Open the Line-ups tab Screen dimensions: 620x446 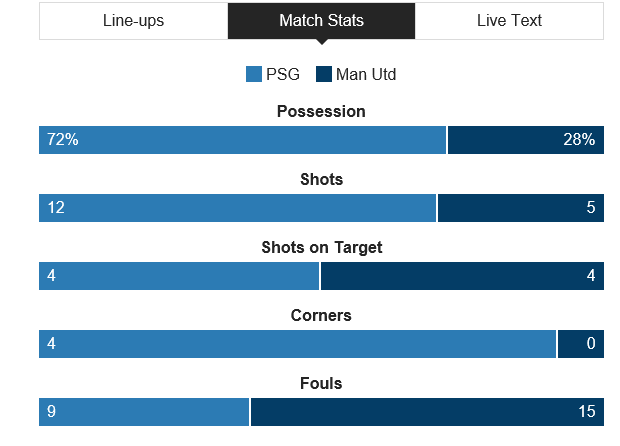click(133, 21)
